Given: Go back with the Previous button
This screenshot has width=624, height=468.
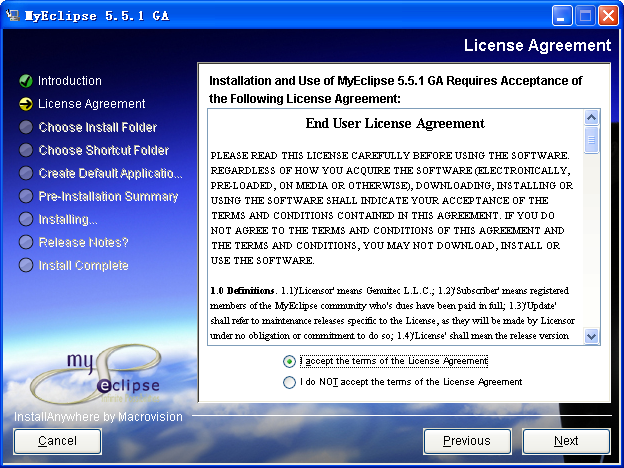Looking at the screenshot, I should click(x=467, y=441).
